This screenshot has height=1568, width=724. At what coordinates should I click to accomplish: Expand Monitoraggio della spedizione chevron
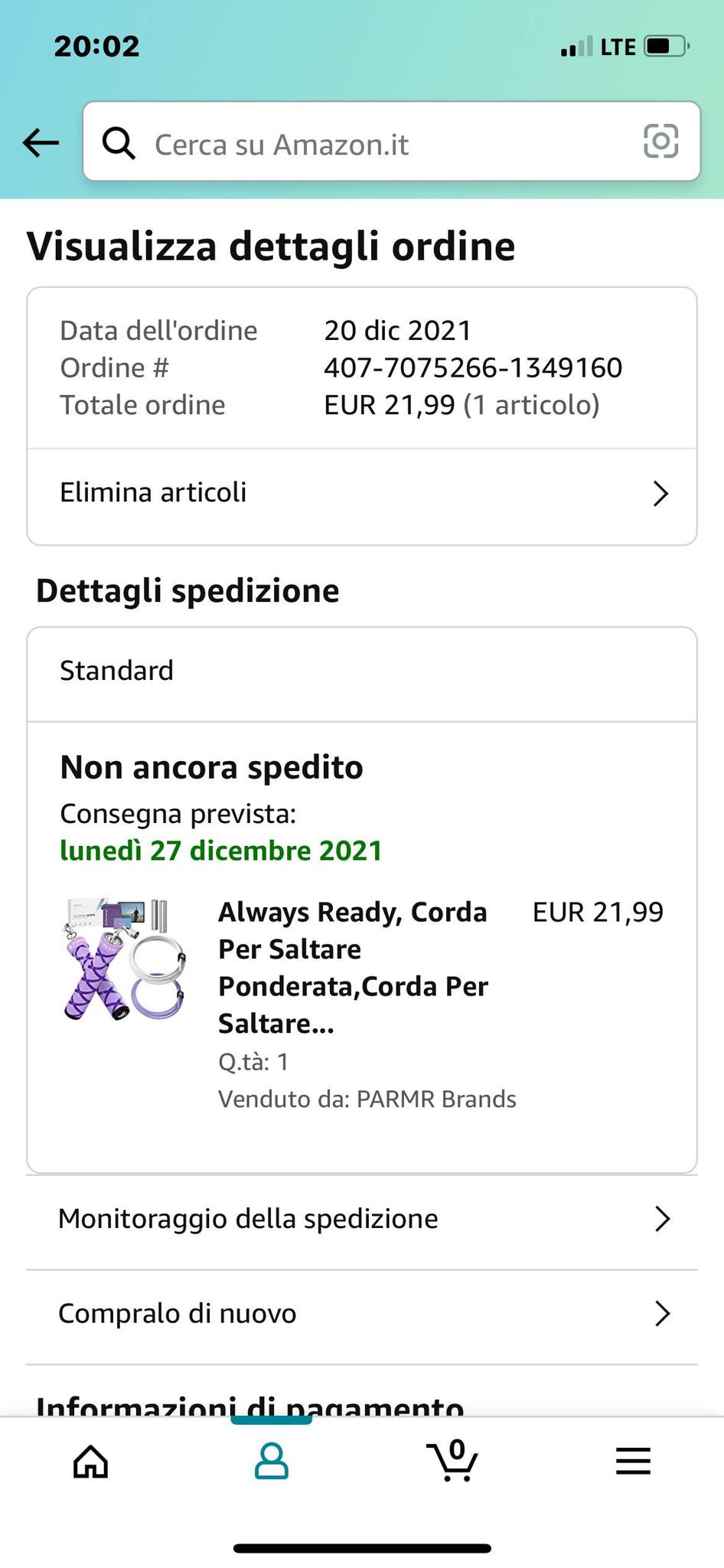[x=662, y=1219]
